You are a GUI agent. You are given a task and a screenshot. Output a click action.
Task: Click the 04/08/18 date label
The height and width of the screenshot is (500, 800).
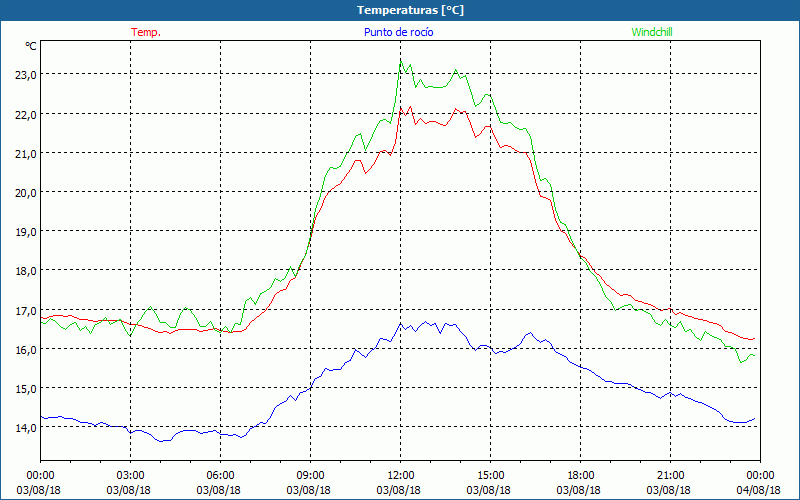(x=759, y=490)
